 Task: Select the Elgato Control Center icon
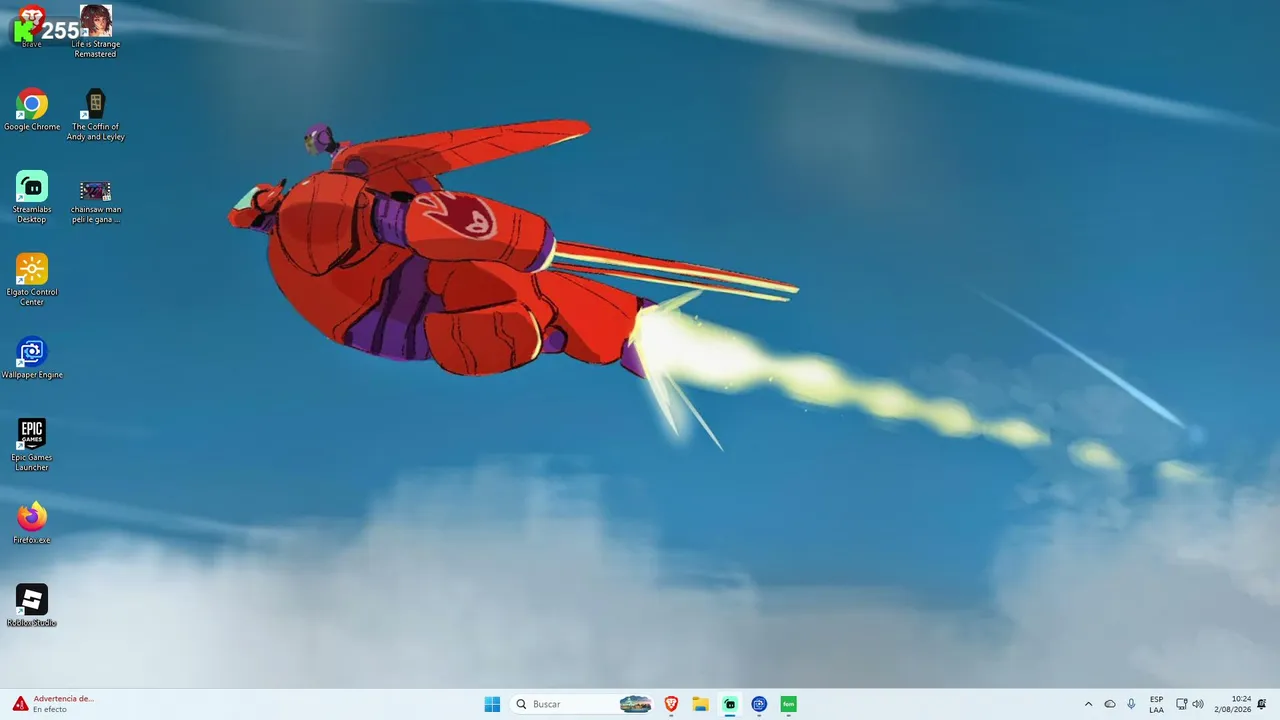[32, 280]
